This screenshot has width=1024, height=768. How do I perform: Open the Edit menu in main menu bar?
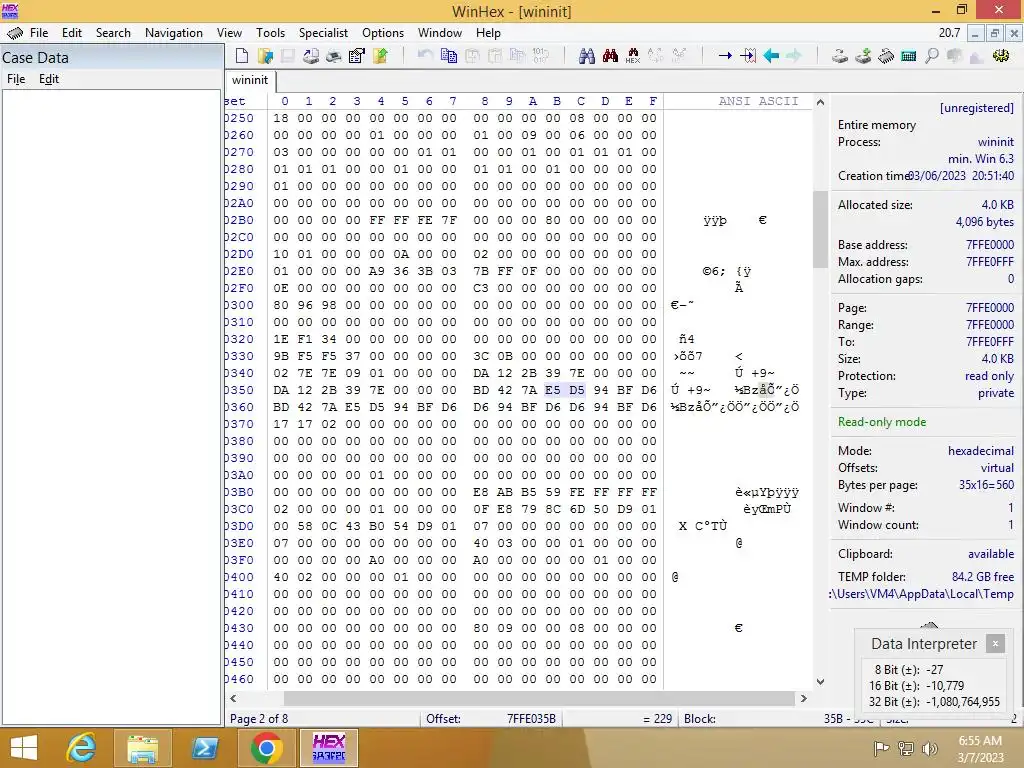[72, 33]
